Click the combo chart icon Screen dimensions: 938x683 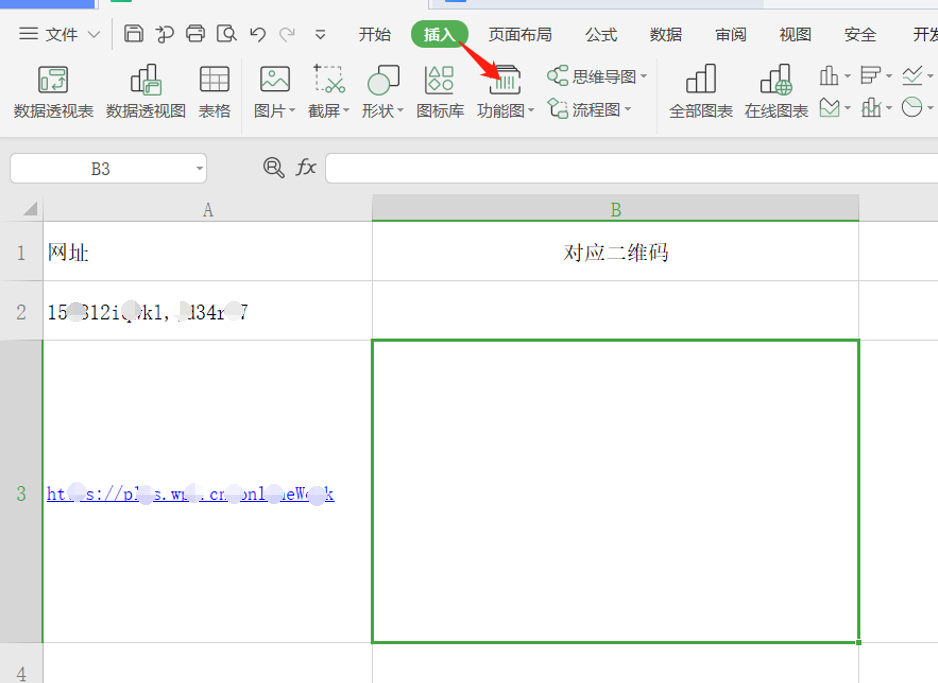pos(871,108)
